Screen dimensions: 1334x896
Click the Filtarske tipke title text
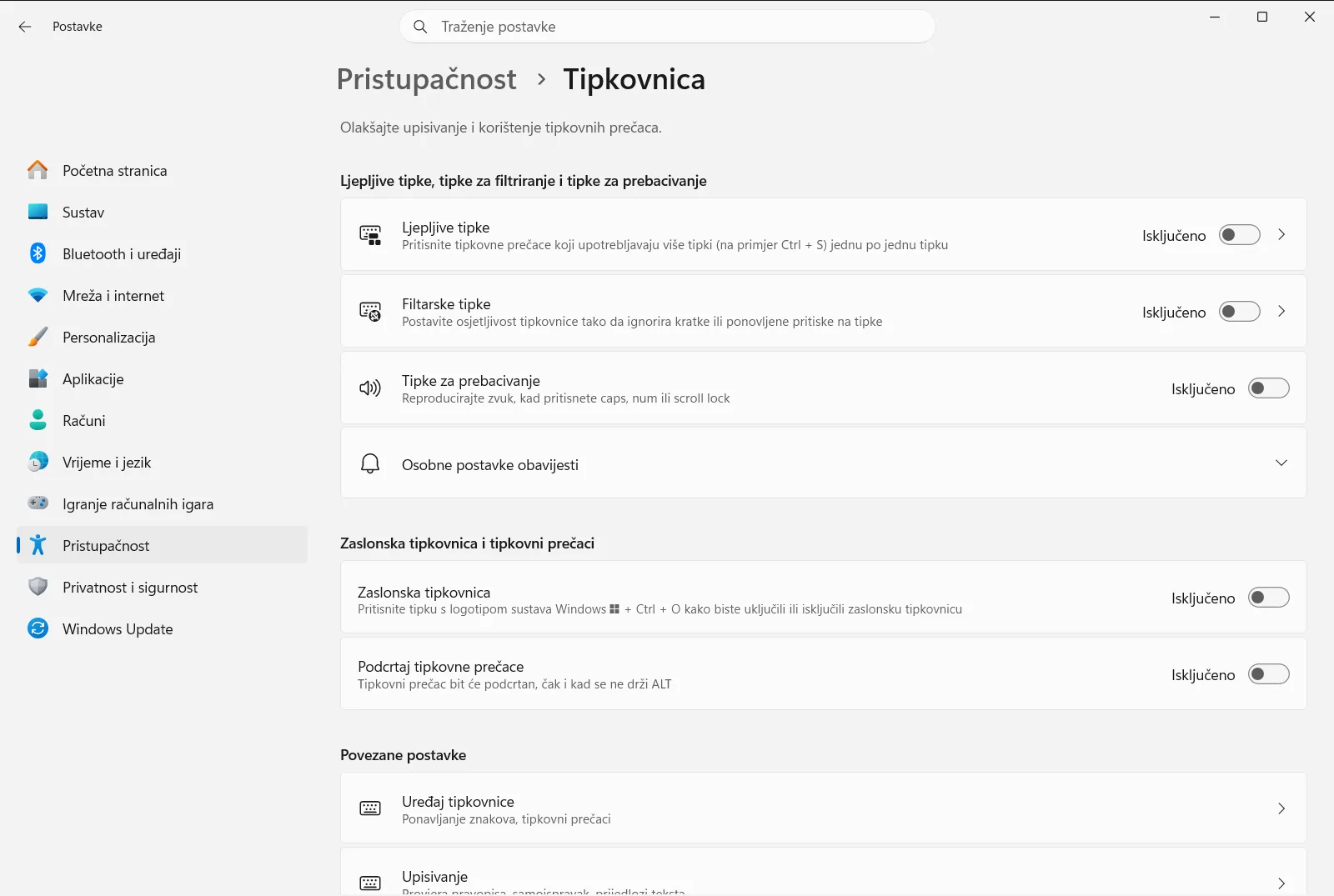[446, 304]
